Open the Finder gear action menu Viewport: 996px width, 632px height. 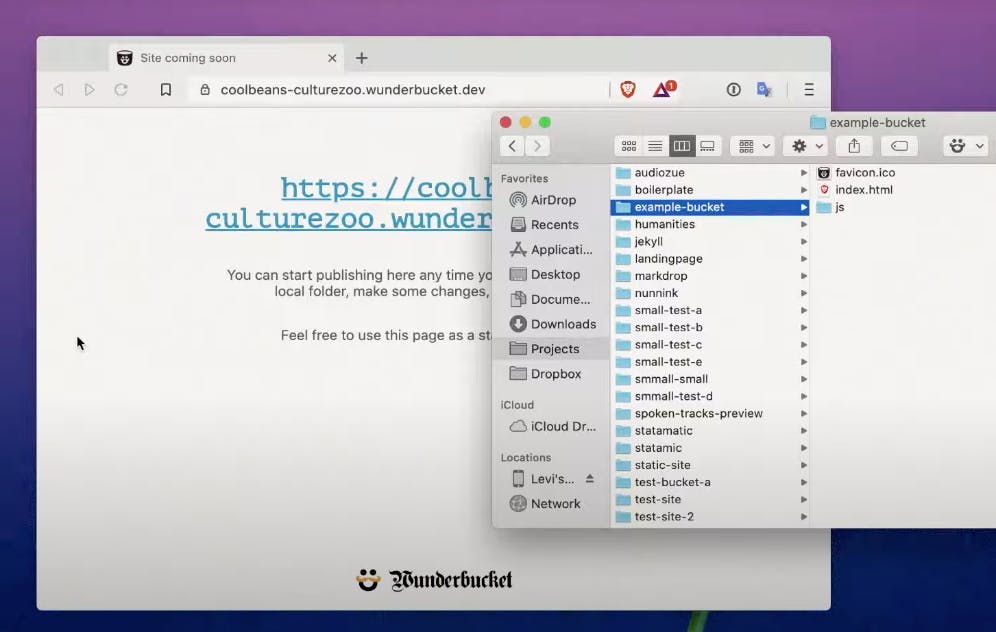(x=805, y=146)
